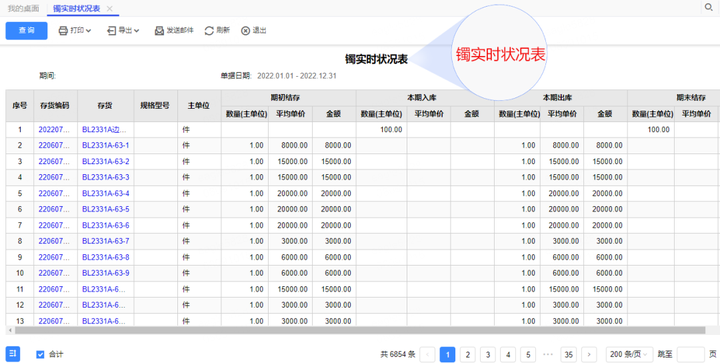720x363 pixels.
Task: Click the blue column settings icon bottom left
Action: (x=13, y=354)
